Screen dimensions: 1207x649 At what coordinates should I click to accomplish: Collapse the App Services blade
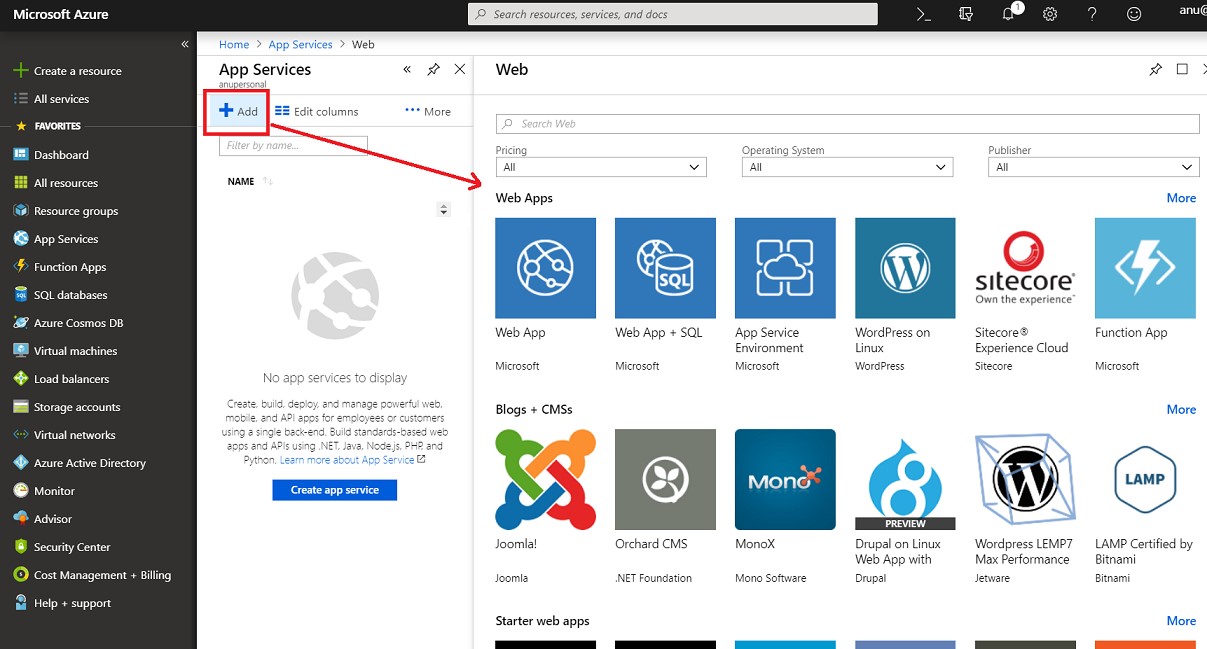click(407, 69)
